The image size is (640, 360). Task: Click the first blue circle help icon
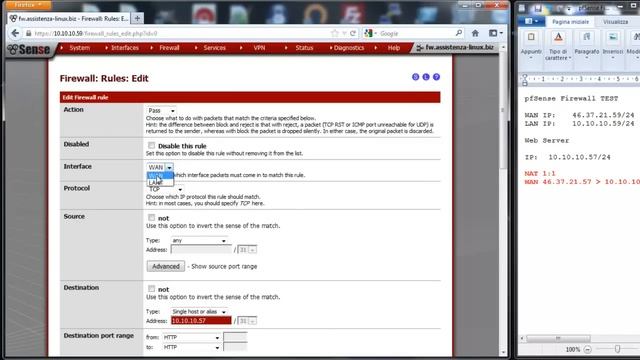pyautogui.click(x=416, y=77)
